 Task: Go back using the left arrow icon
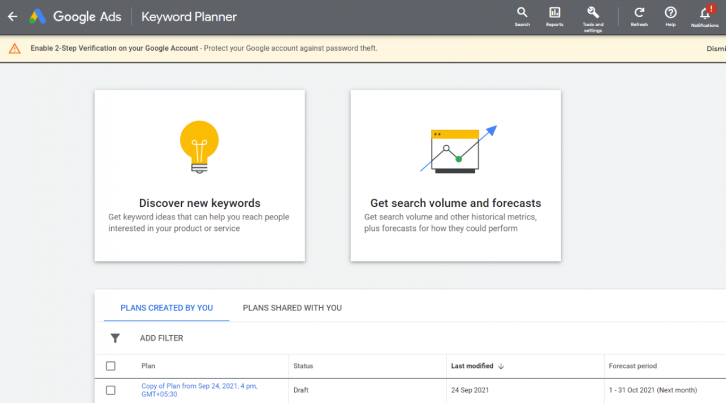tap(13, 17)
